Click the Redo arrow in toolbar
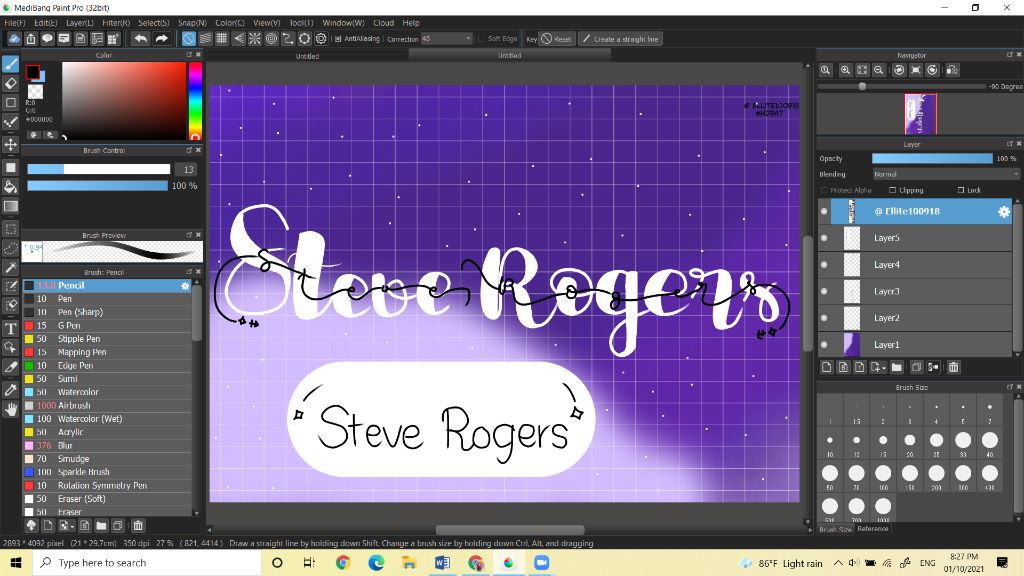This screenshot has width=1024, height=576. (x=161, y=39)
